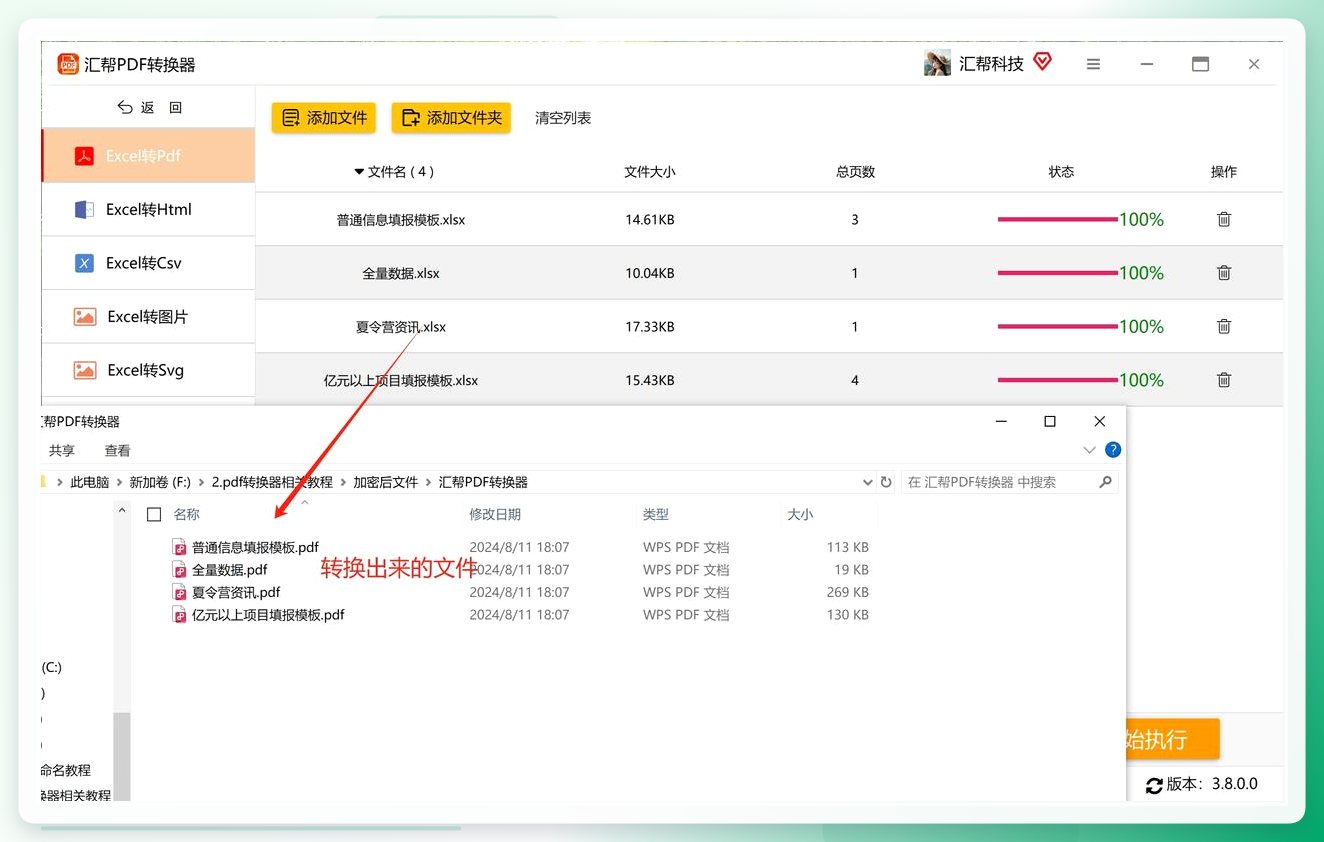Delete 普通信息填报模板.xlsx with its trash icon
Screen dimensions: 1324x842
click(1224, 219)
